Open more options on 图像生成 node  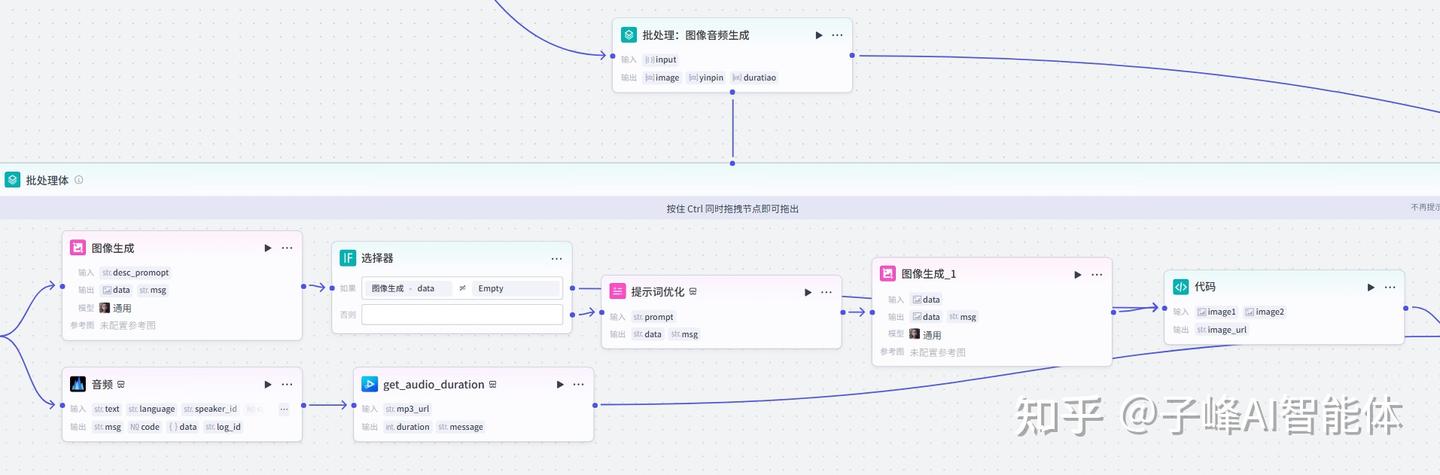click(x=287, y=248)
